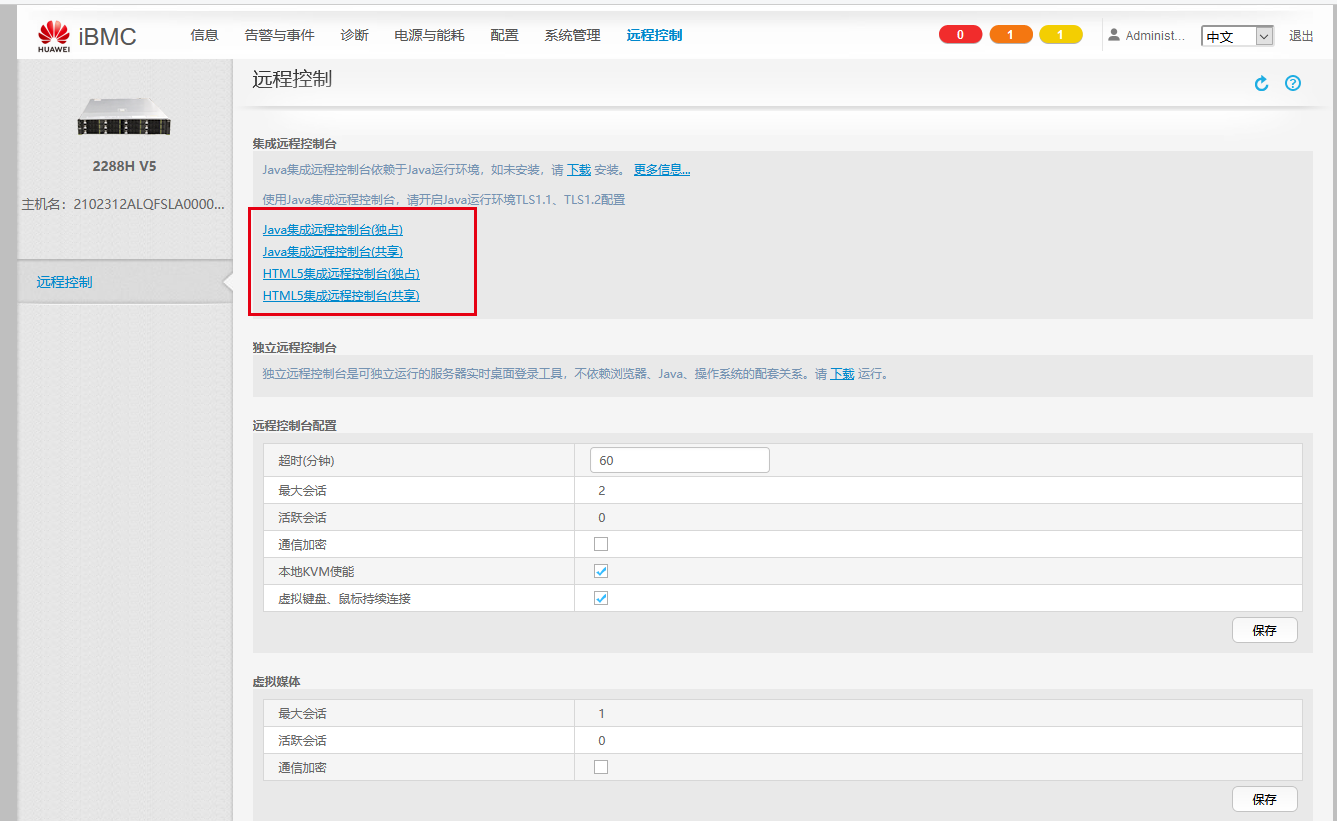Open HTML5集成远程控制台(共享)

tap(340, 295)
